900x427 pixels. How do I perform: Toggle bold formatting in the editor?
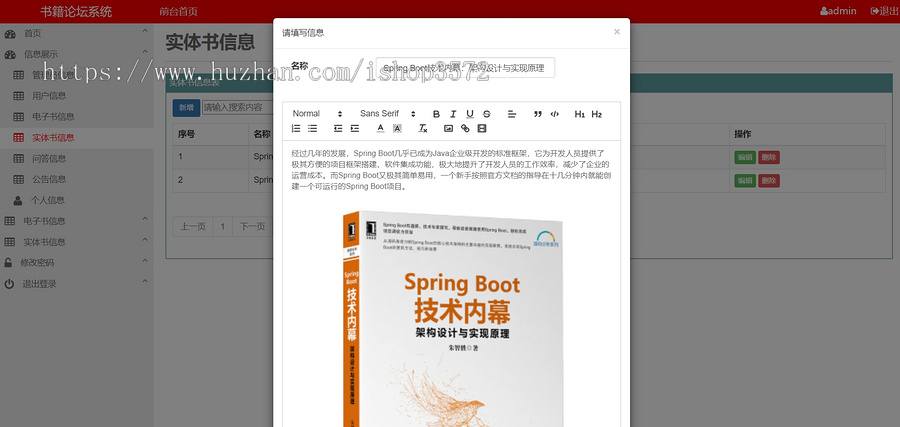[x=436, y=114]
